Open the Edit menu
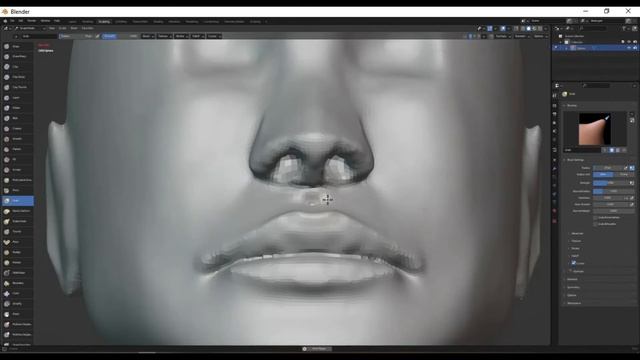This screenshot has width=640, height=360. click(x=20, y=21)
